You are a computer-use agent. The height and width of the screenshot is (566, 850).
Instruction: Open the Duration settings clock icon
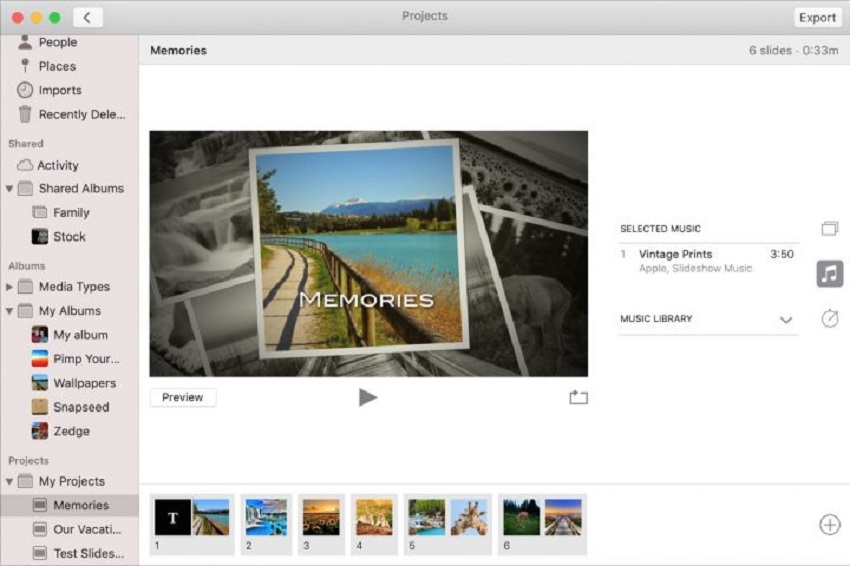click(x=829, y=318)
